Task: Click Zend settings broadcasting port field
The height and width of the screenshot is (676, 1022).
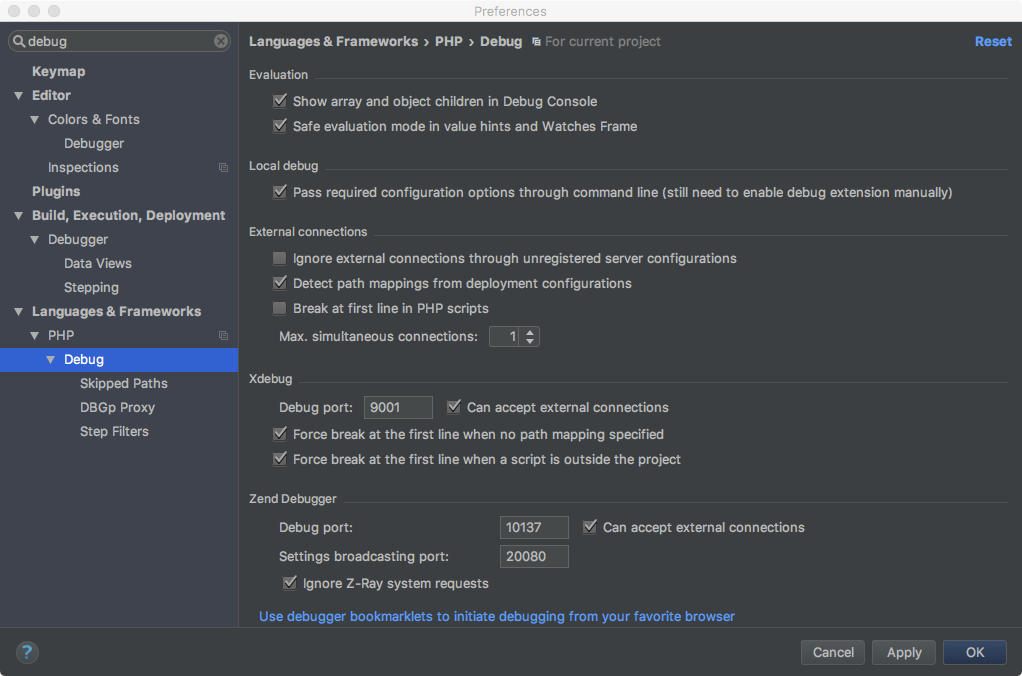Action: [x=534, y=556]
